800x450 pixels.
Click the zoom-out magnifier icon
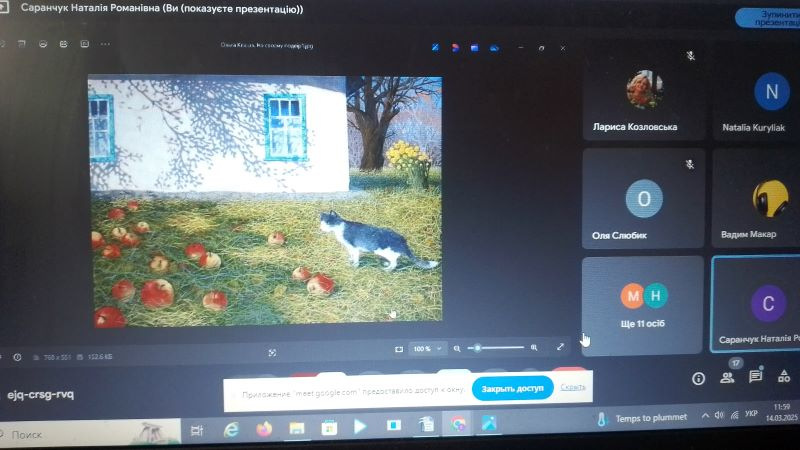coord(457,348)
